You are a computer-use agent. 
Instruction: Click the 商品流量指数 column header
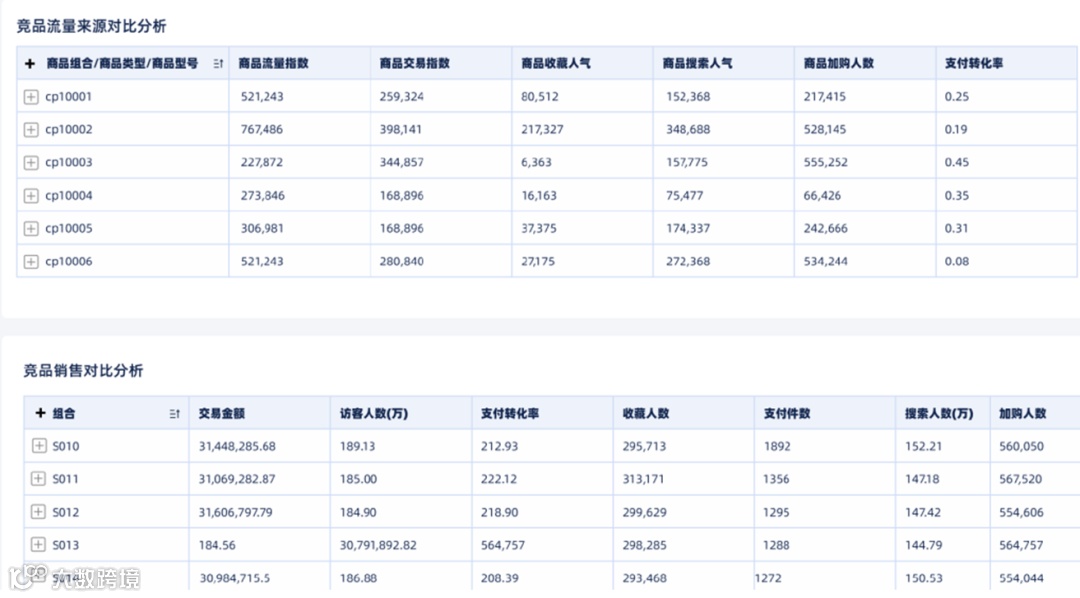273,63
